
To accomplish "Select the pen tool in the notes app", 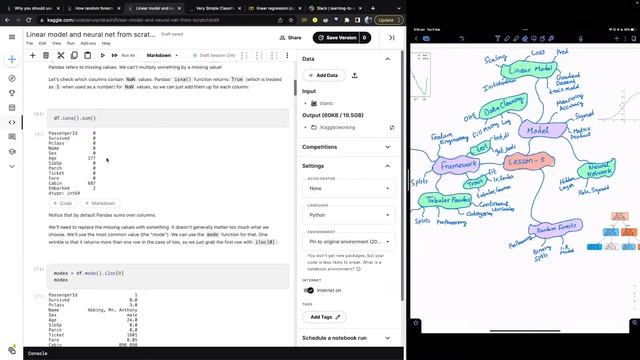I will point(507,38).
